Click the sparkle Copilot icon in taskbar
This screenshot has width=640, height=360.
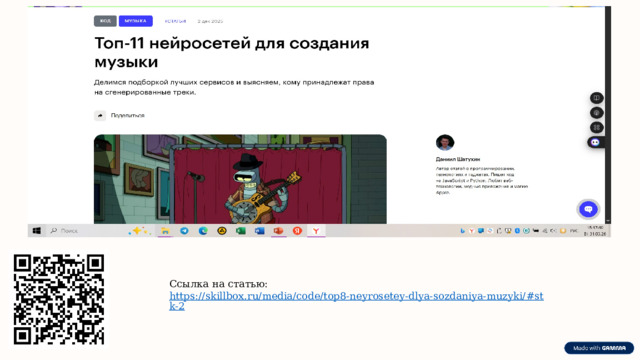139,231
